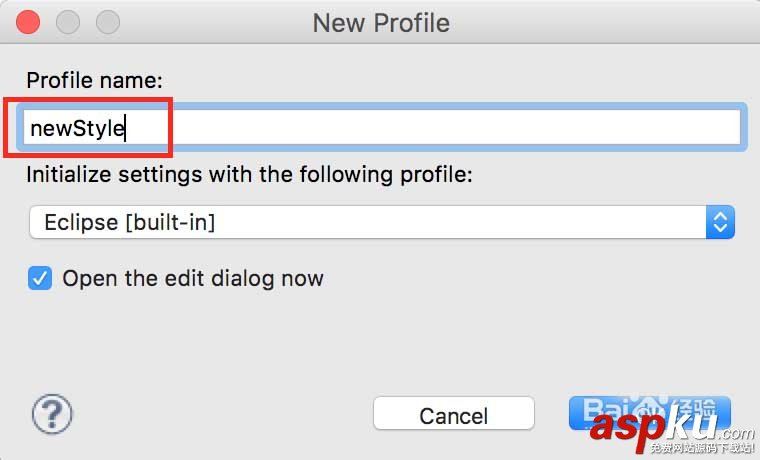The width and height of the screenshot is (760, 460).
Task: Click the 'newStyle' text in the field
Action: click(x=77, y=127)
